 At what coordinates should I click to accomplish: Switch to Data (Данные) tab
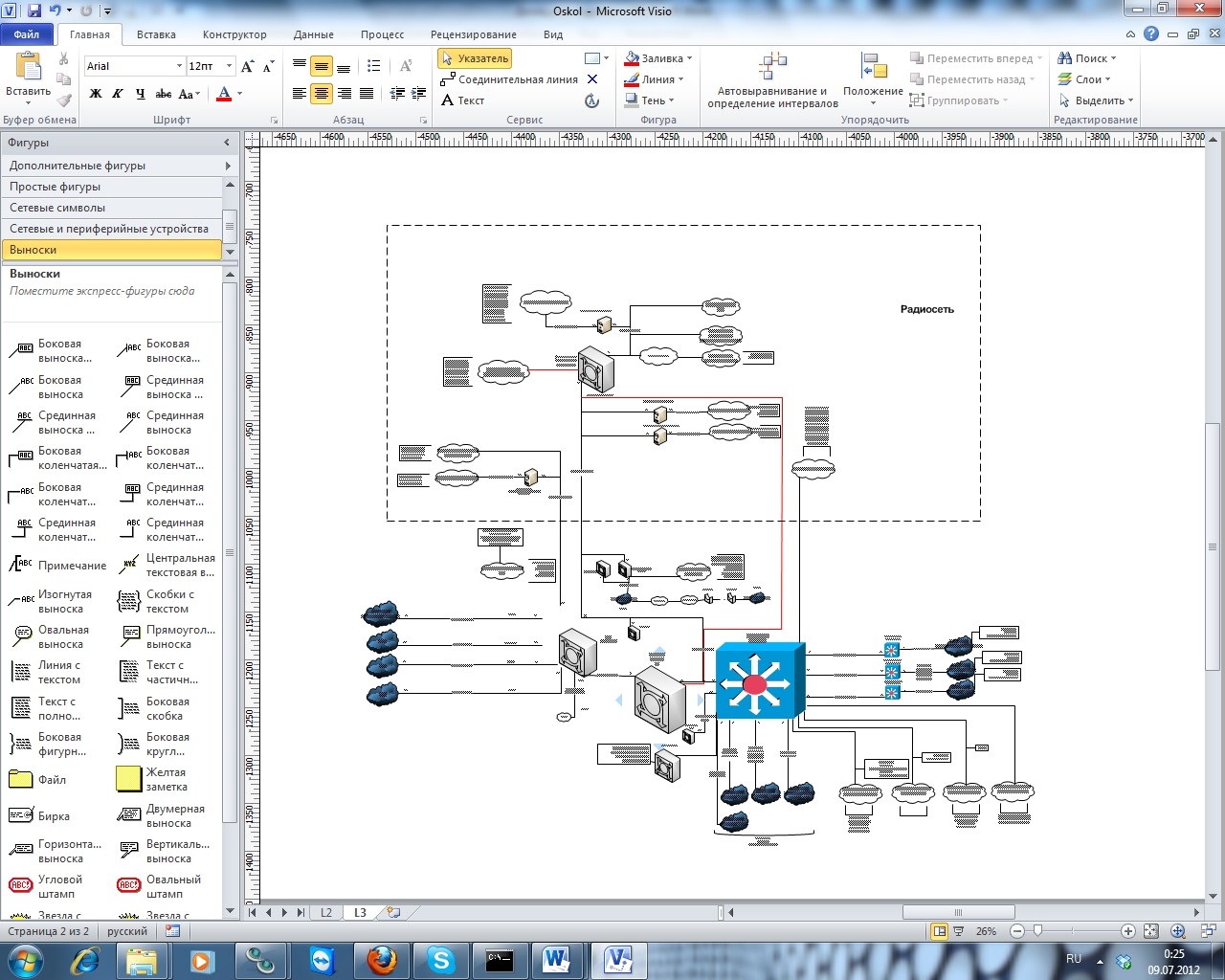(x=314, y=34)
